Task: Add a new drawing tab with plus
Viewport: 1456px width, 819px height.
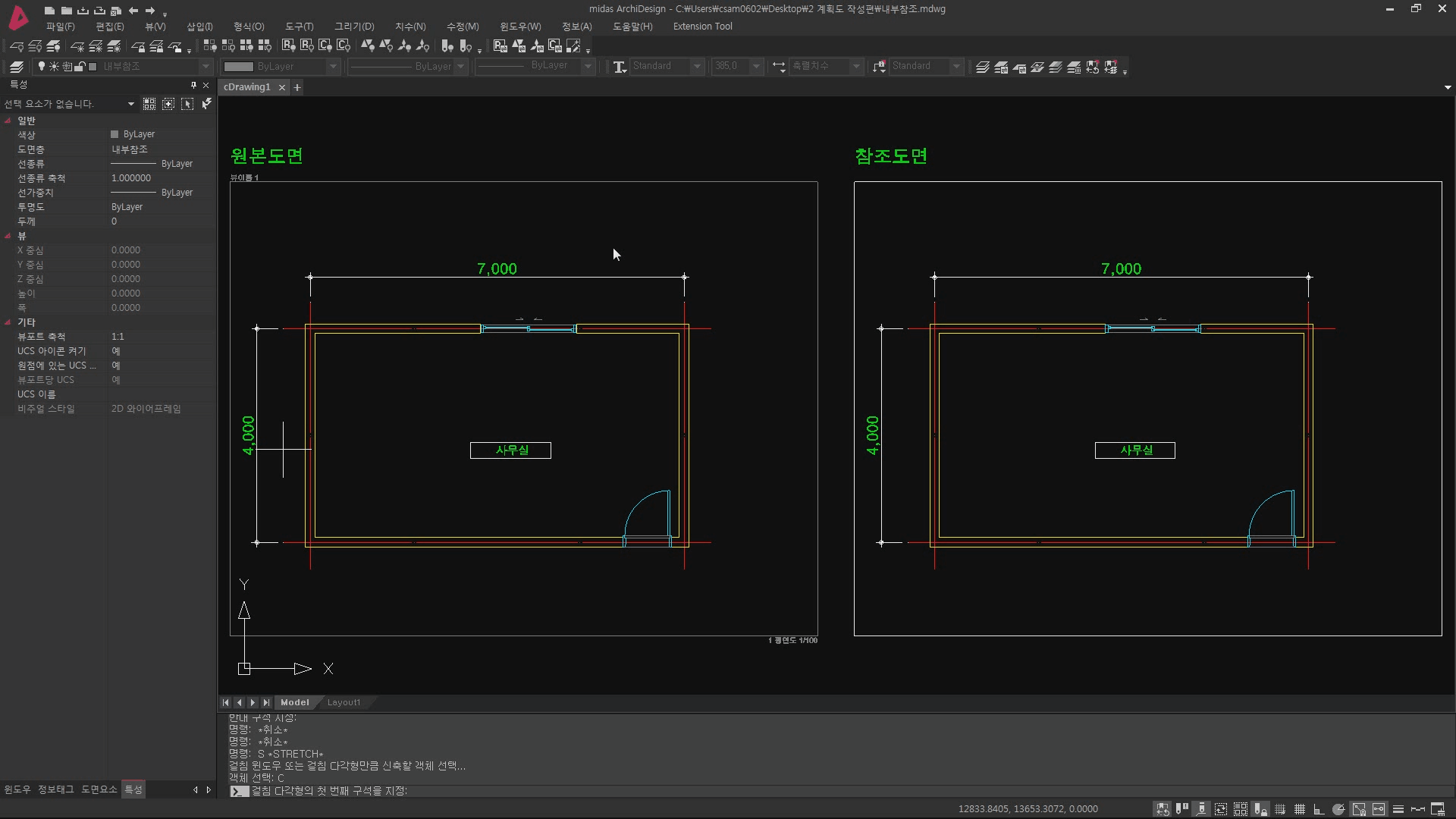Action: [297, 88]
